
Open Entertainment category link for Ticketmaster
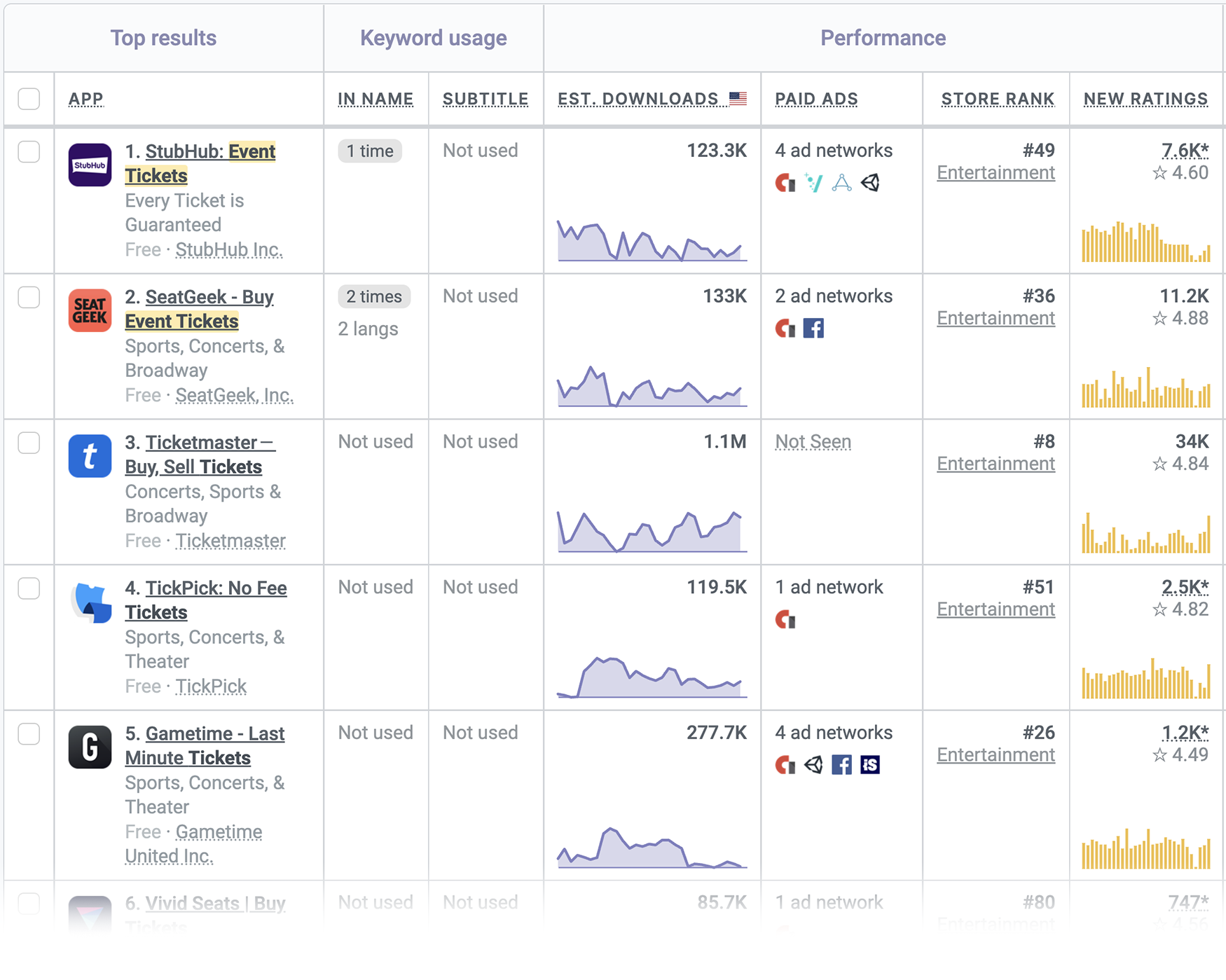coord(996,464)
